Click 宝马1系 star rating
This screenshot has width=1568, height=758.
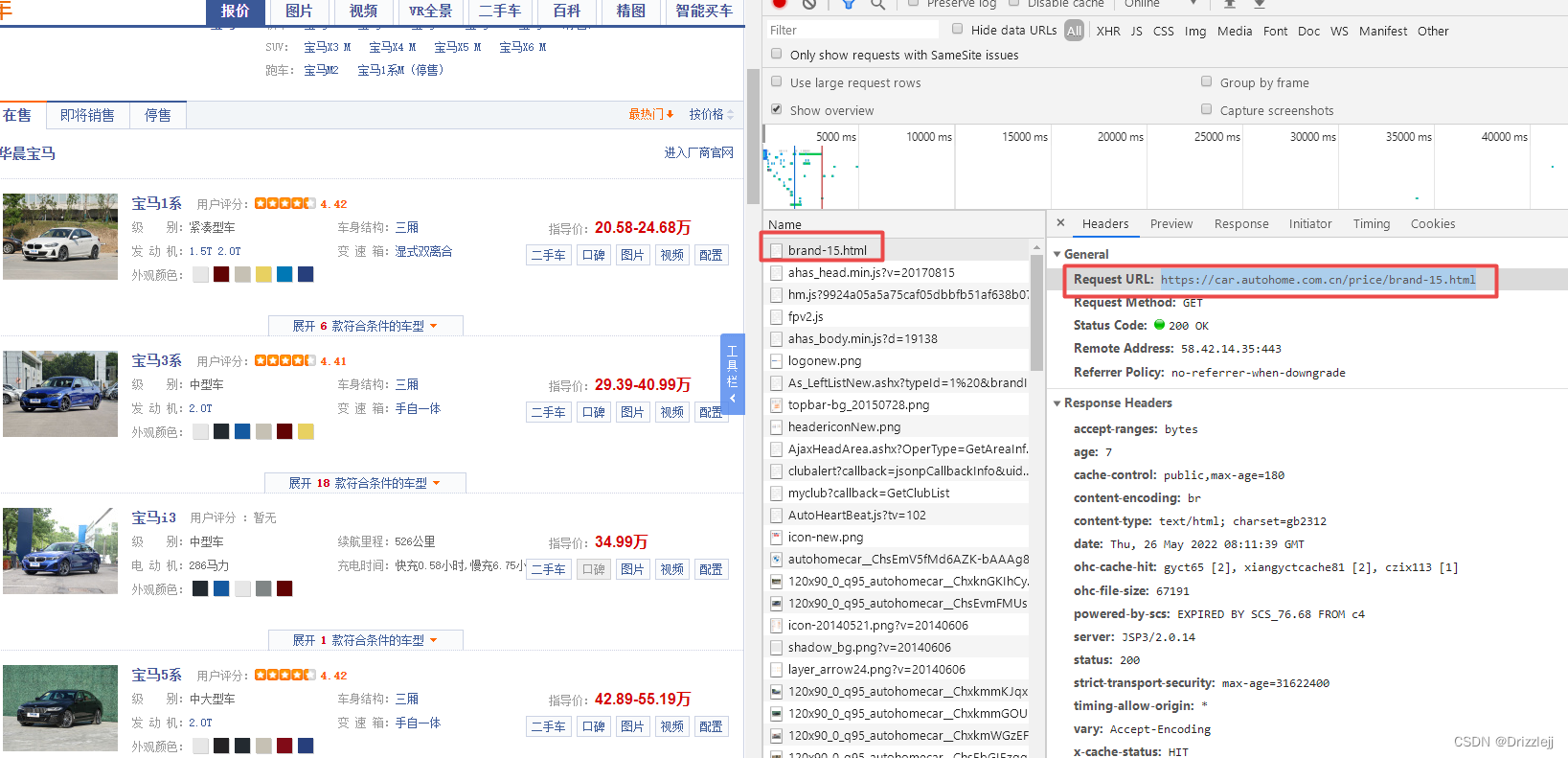pos(284,203)
